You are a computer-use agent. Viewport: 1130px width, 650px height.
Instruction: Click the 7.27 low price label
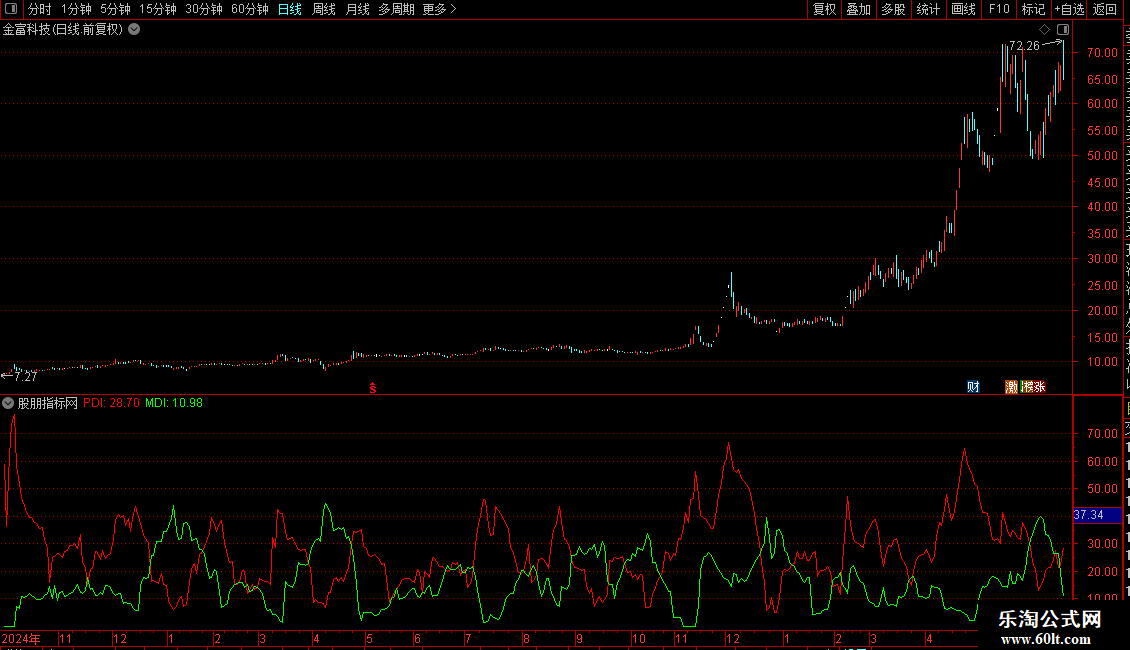tap(25, 376)
